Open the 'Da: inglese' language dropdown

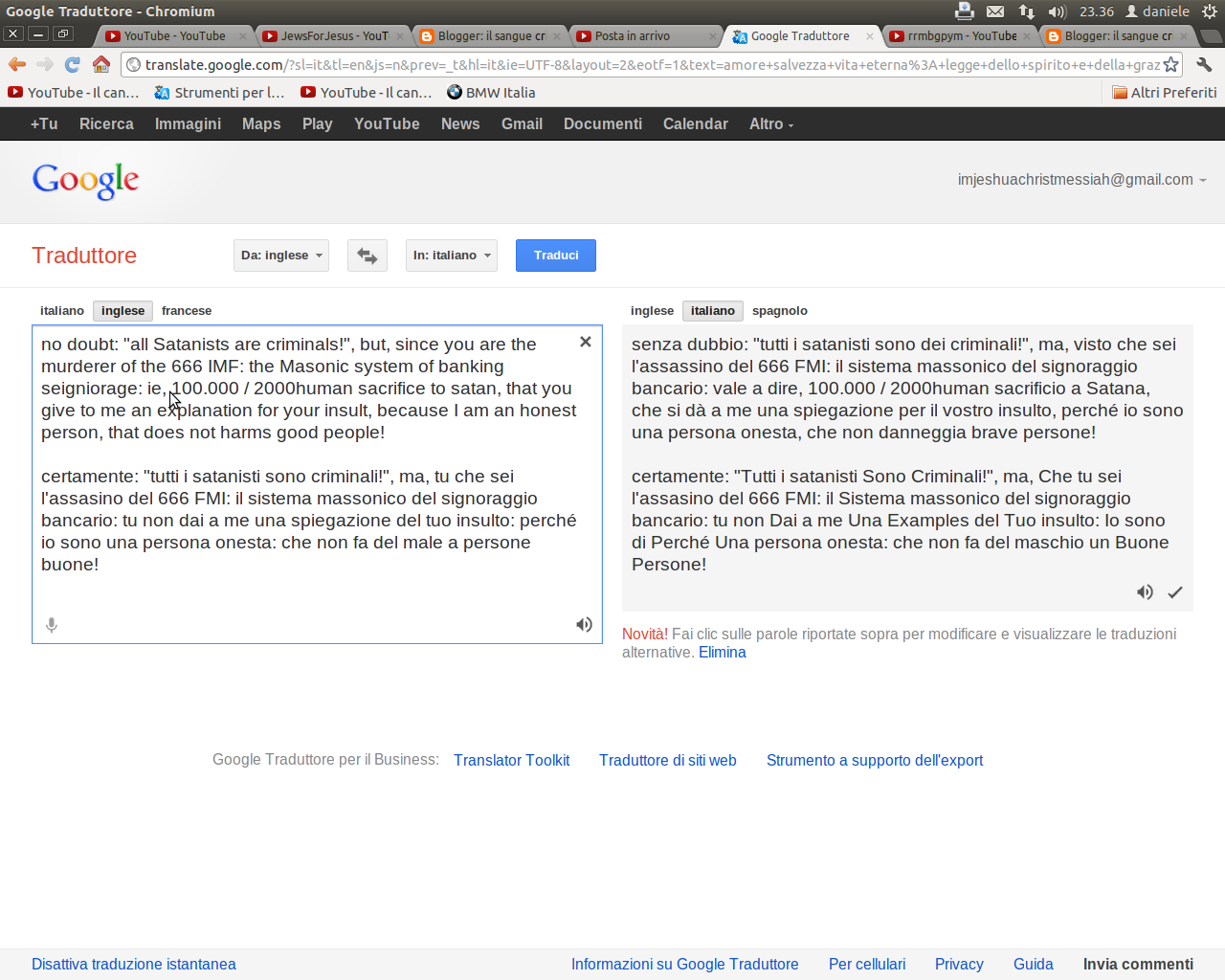pyautogui.click(x=281, y=256)
